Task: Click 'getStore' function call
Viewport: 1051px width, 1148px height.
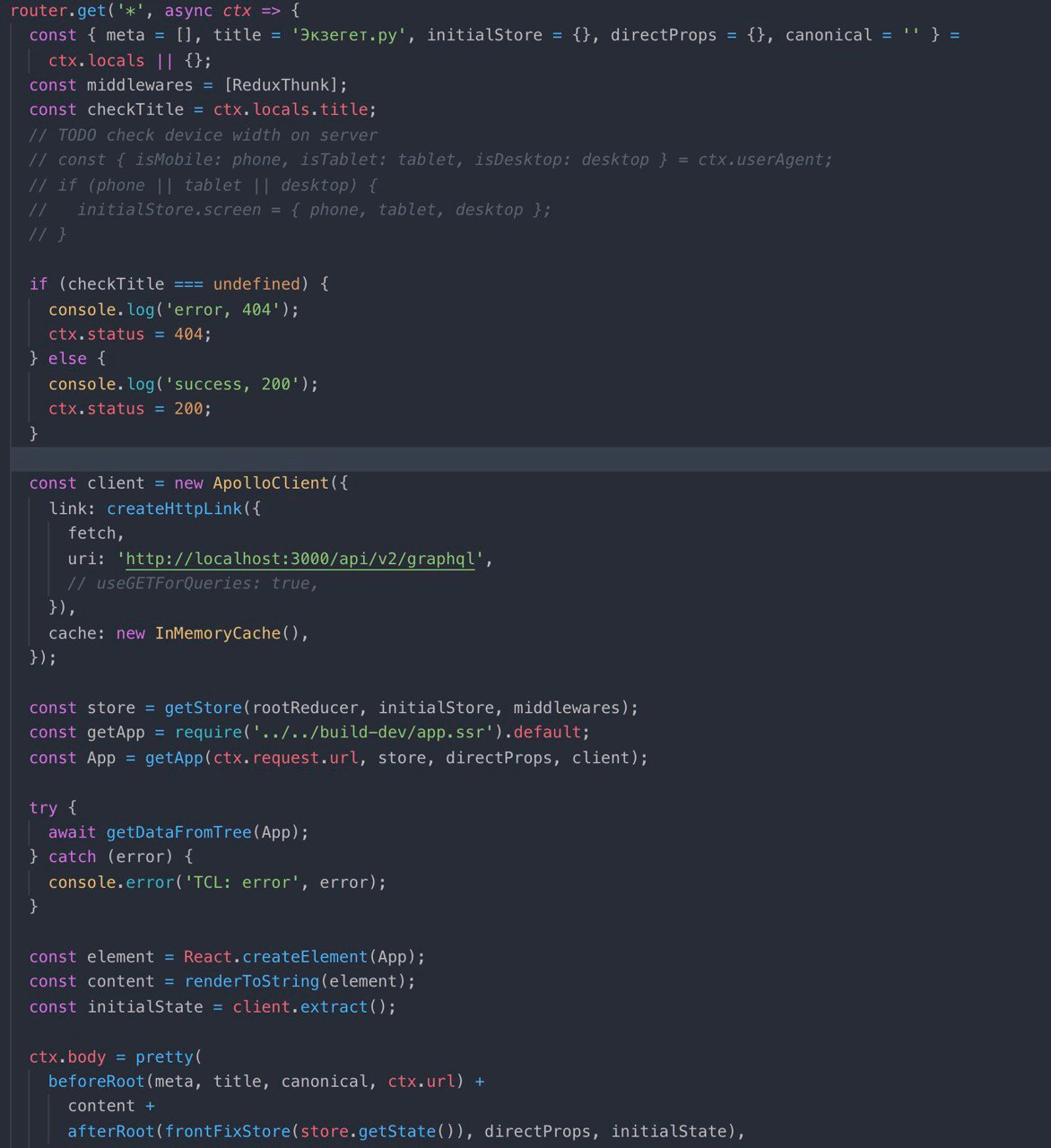Action: [204, 708]
